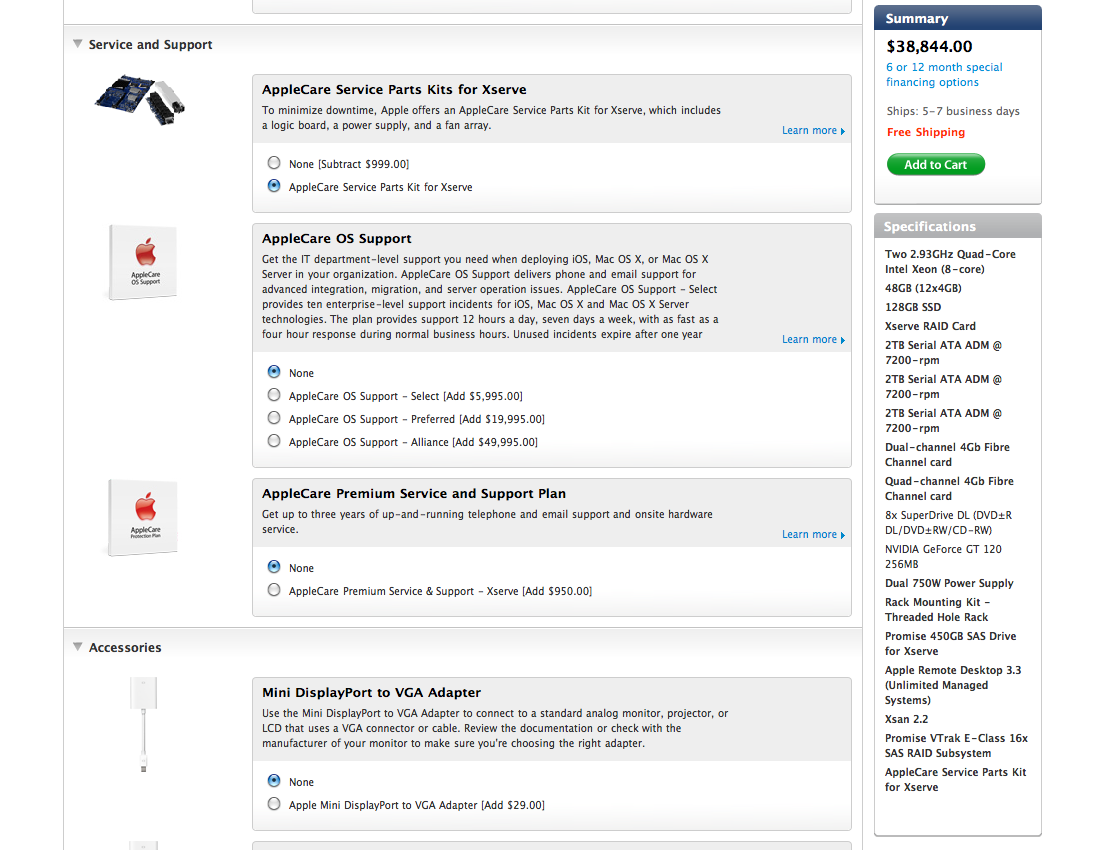Choose Apple Mini DisplayPort to VGA Adapter option
The width and height of the screenshot is (1099, 850).
(x=274, y=804)
